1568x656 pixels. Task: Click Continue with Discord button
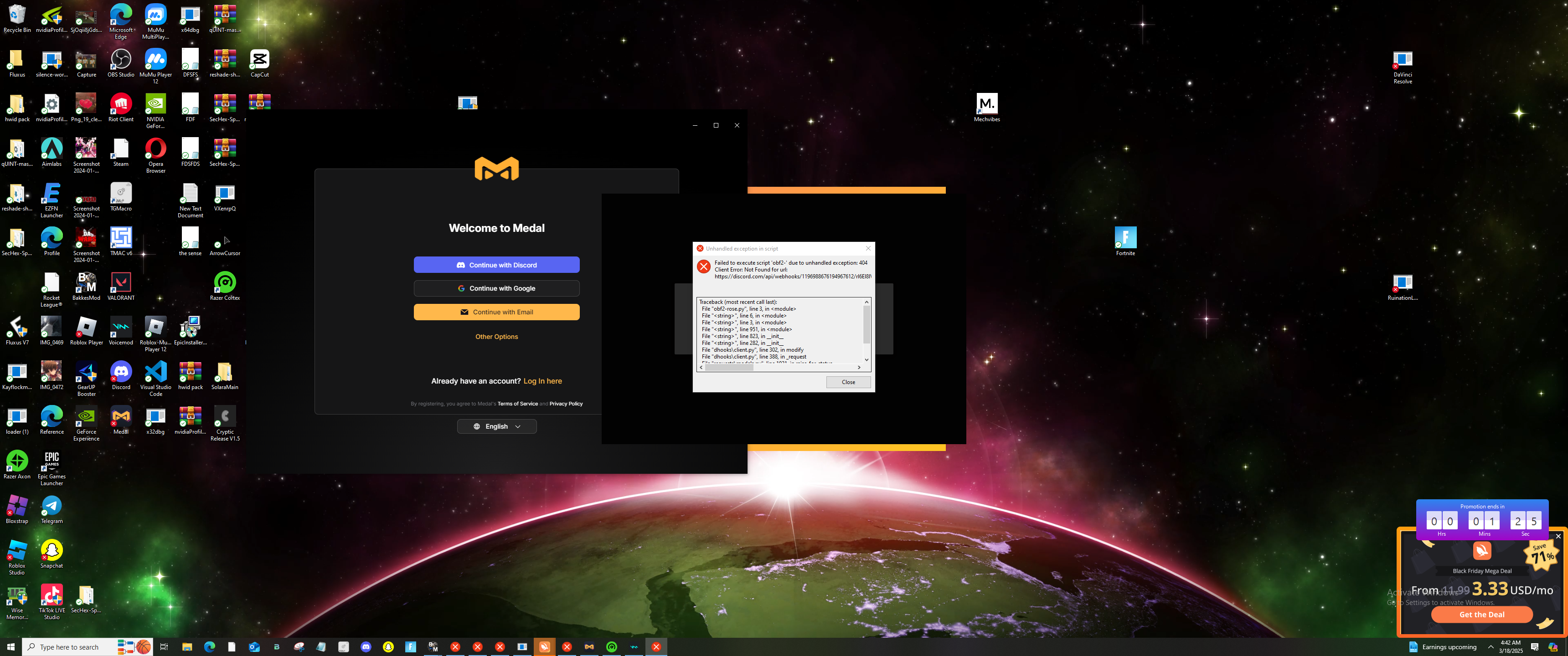pos(496,265)
